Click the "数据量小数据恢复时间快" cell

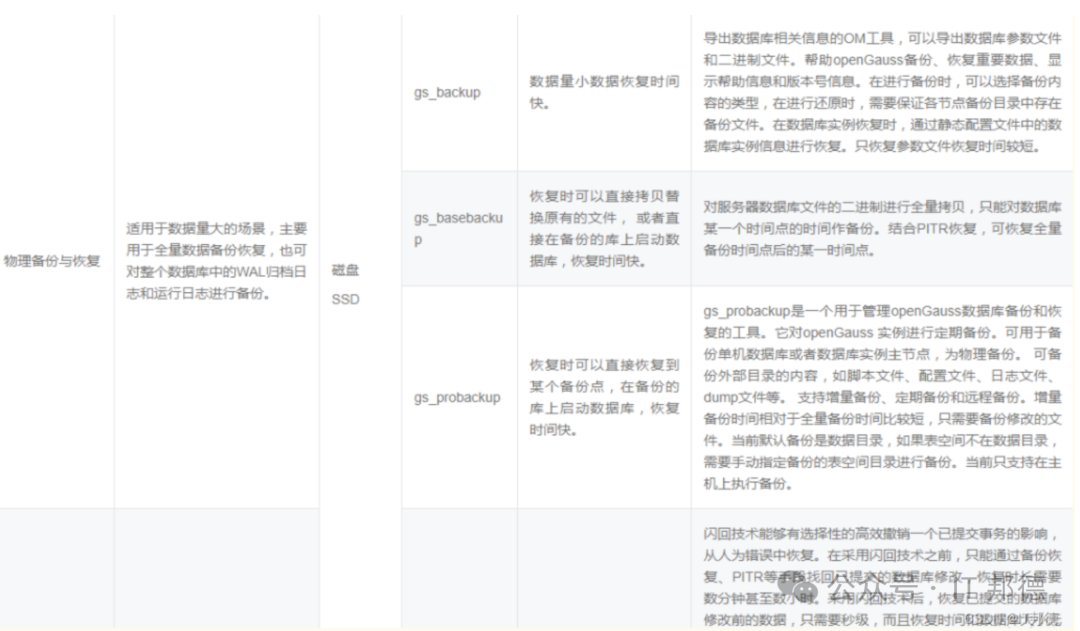click(604, 92)
